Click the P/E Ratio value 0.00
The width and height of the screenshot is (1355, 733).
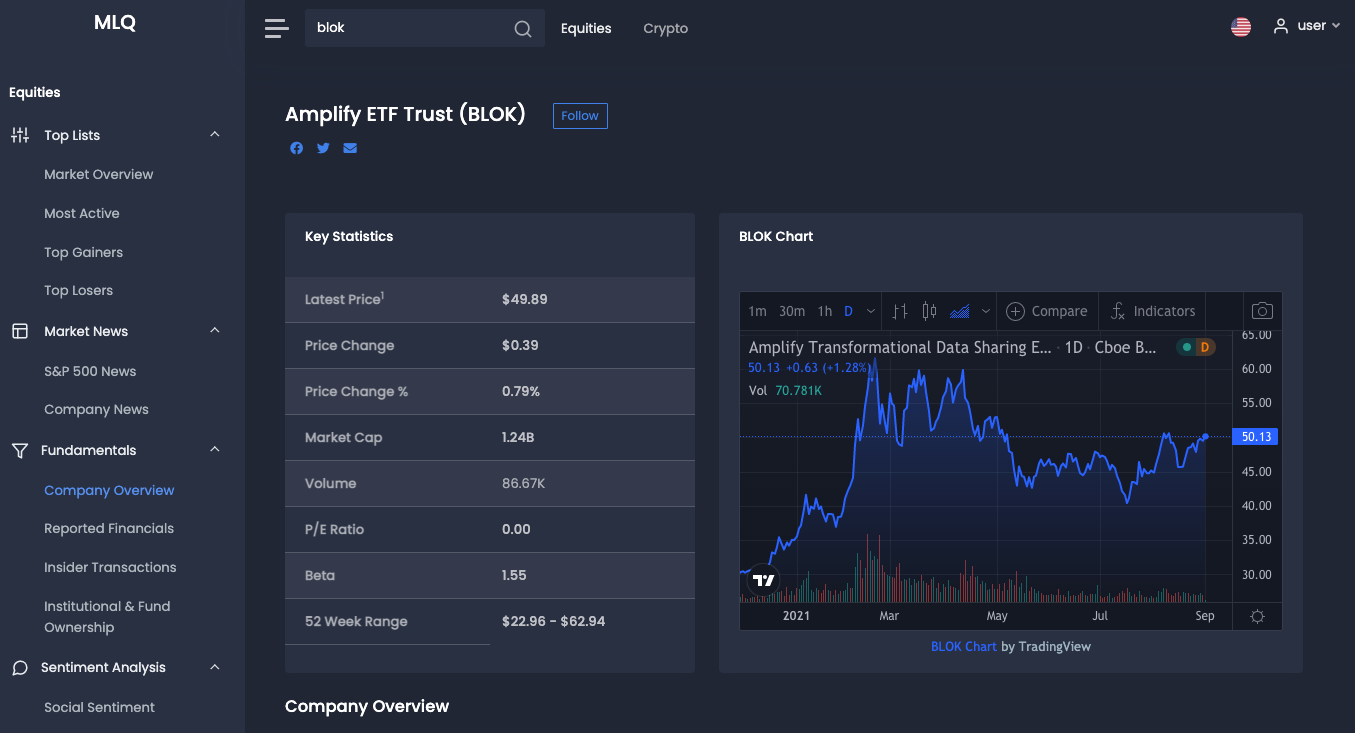[x=516, y=529]
